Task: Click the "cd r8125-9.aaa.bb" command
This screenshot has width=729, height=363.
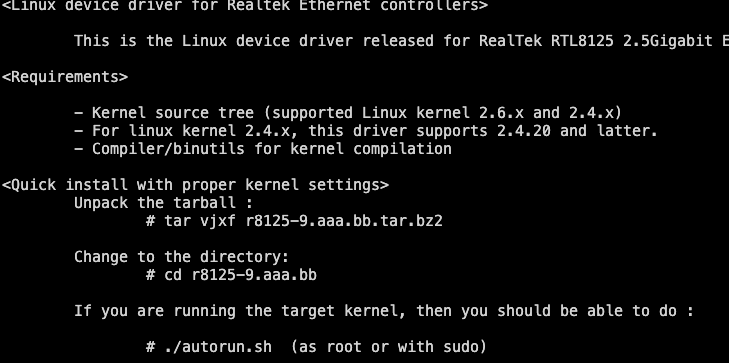Action: click(240, 275)
